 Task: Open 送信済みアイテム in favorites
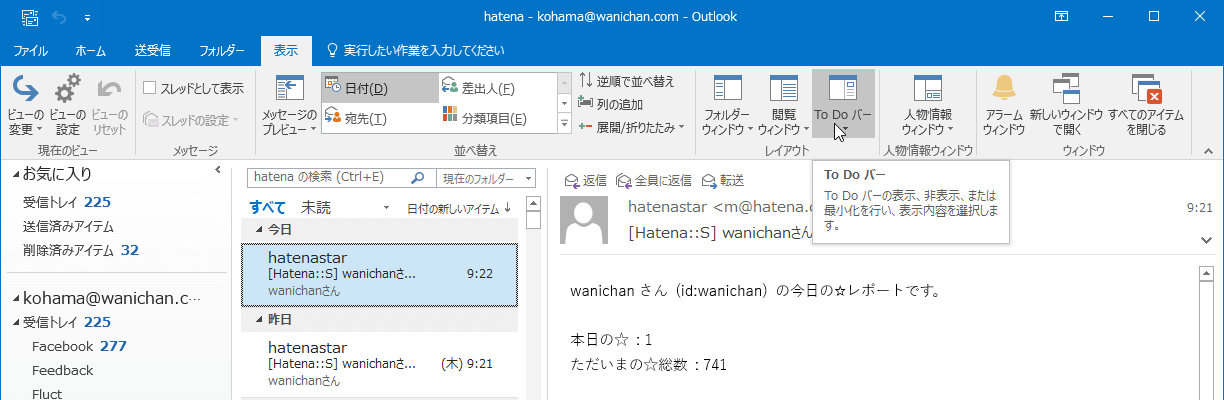coord(69,226)
